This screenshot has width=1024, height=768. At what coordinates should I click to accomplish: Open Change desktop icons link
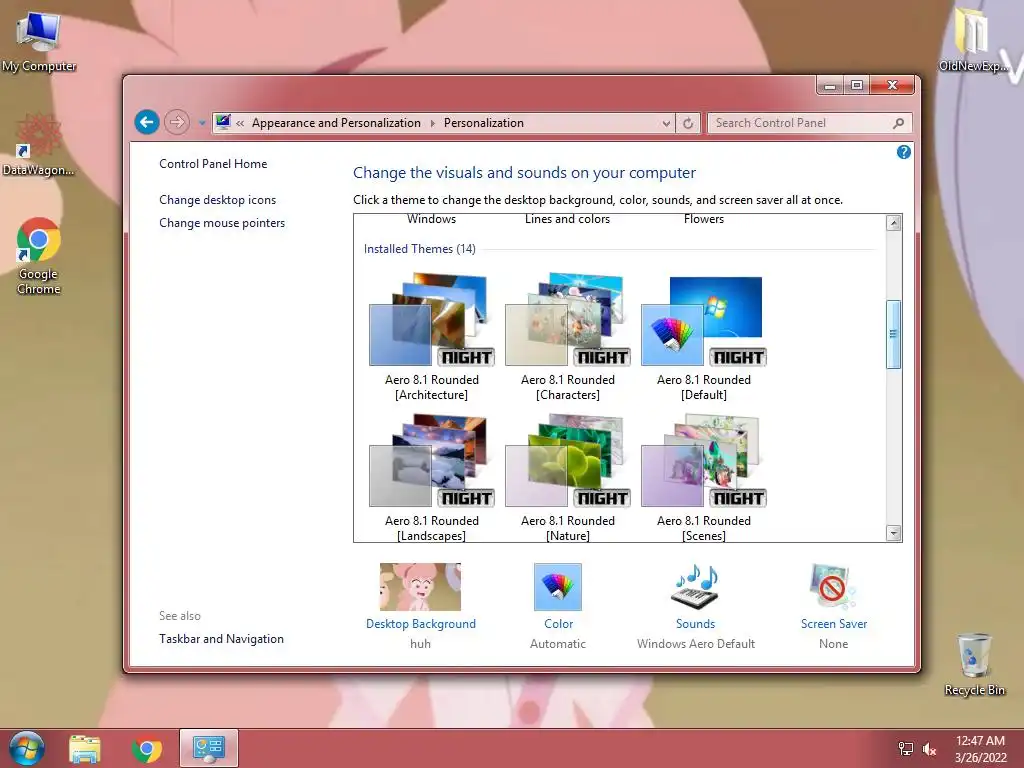tap(217, 200)
